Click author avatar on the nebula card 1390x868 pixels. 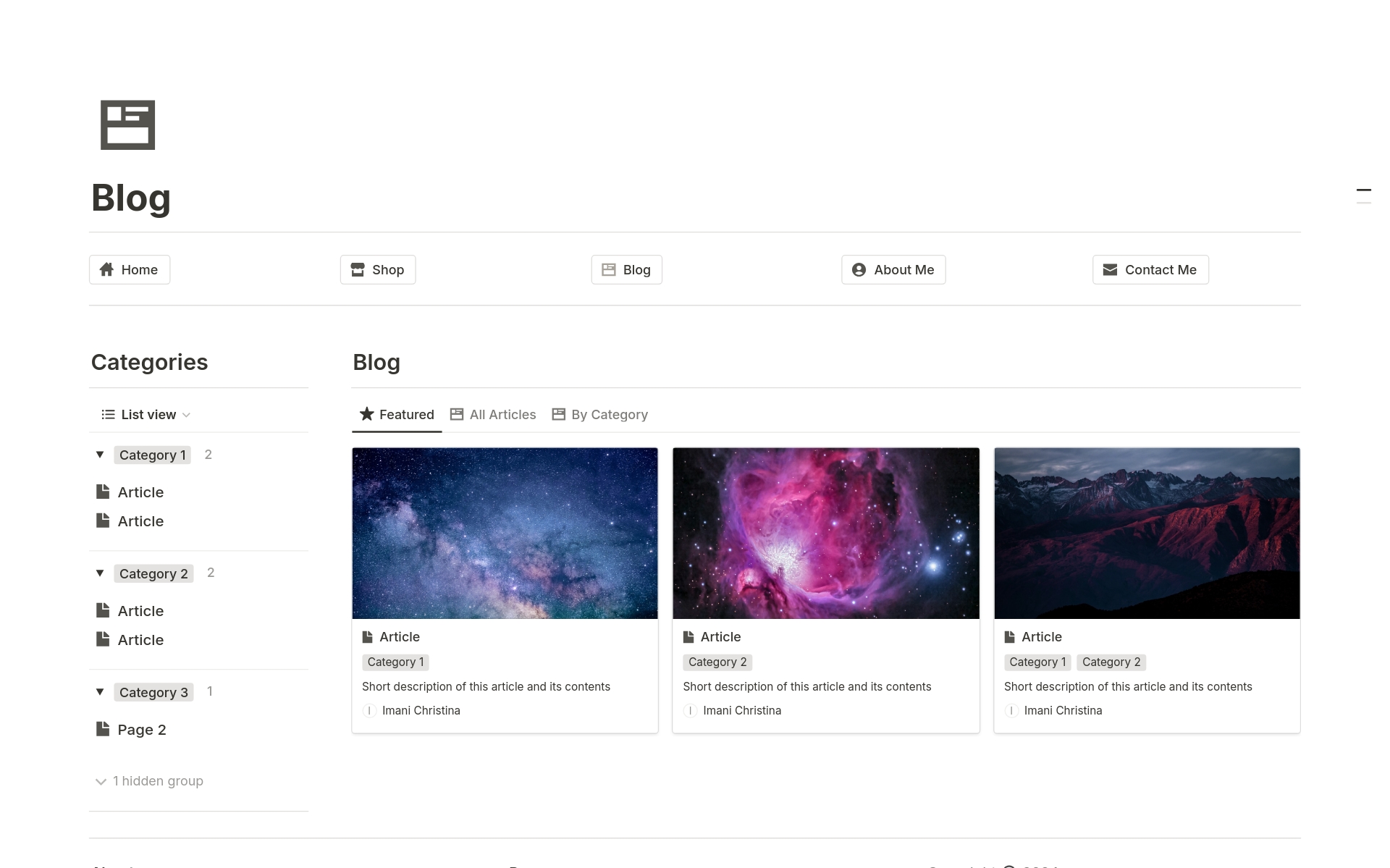pyautogui.click(x=690, y=711)
